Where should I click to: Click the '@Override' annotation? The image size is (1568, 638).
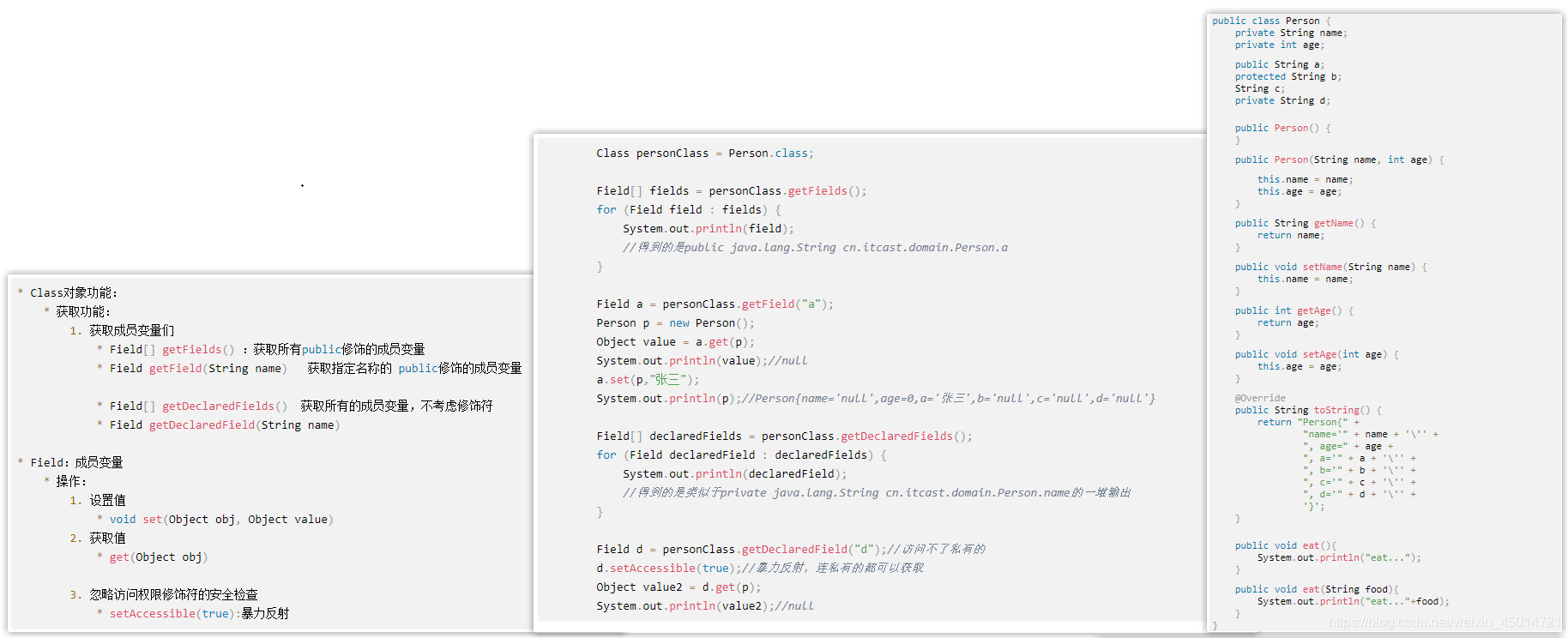[x=1260, y=398]
